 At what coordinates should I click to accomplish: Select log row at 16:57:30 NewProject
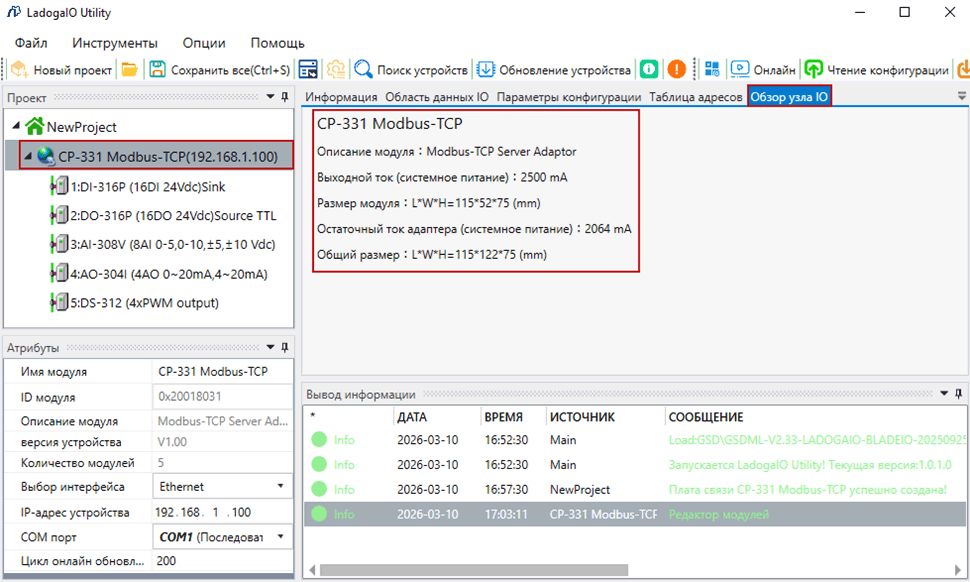click(x=635, y=489)
